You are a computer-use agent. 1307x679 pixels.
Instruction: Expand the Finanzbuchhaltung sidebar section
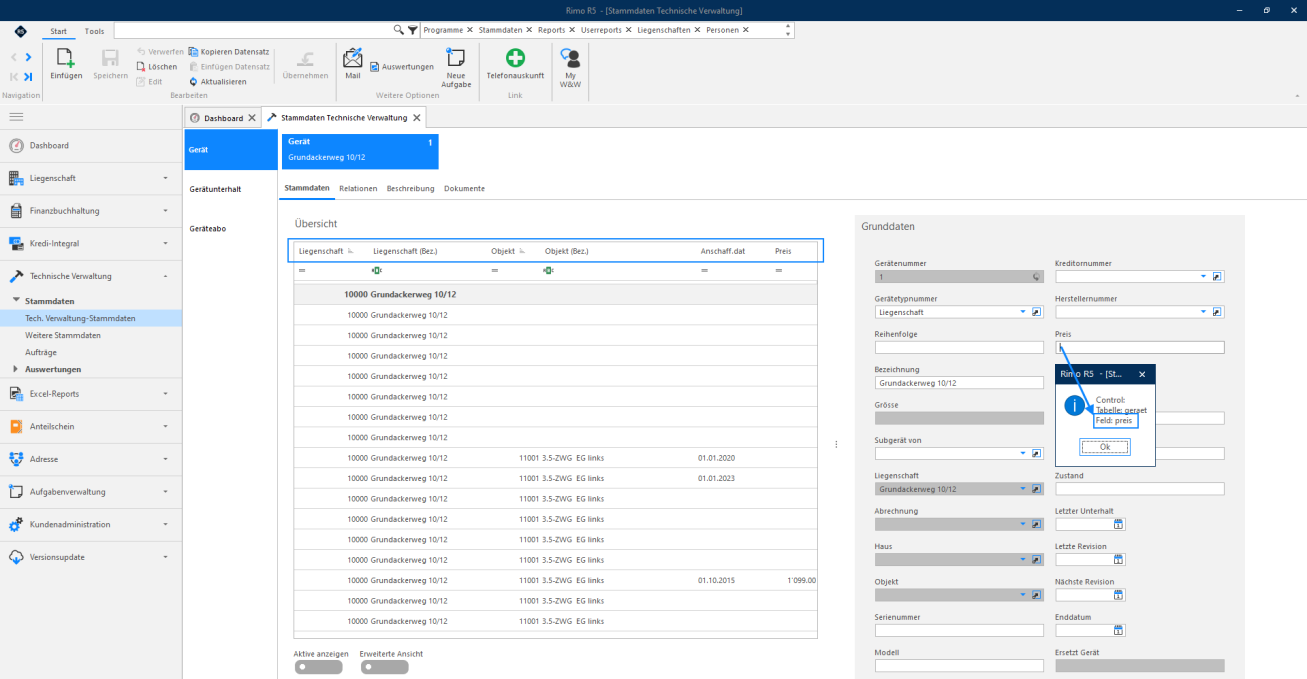tap(91, 211)
